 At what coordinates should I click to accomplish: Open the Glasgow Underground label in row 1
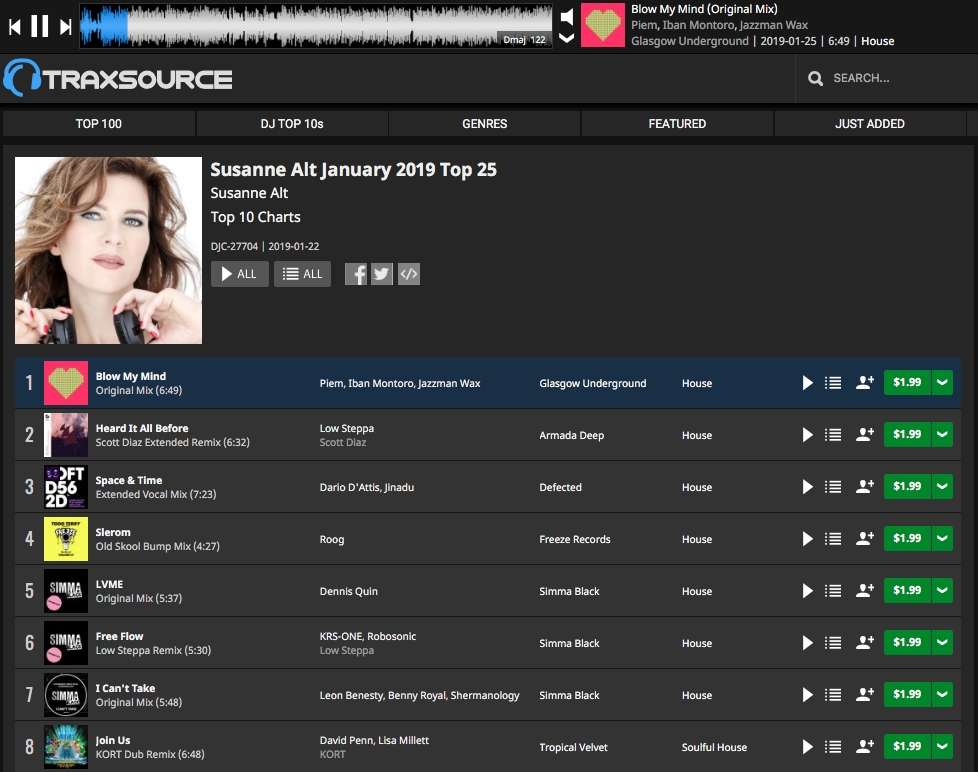tap(593, 383)
